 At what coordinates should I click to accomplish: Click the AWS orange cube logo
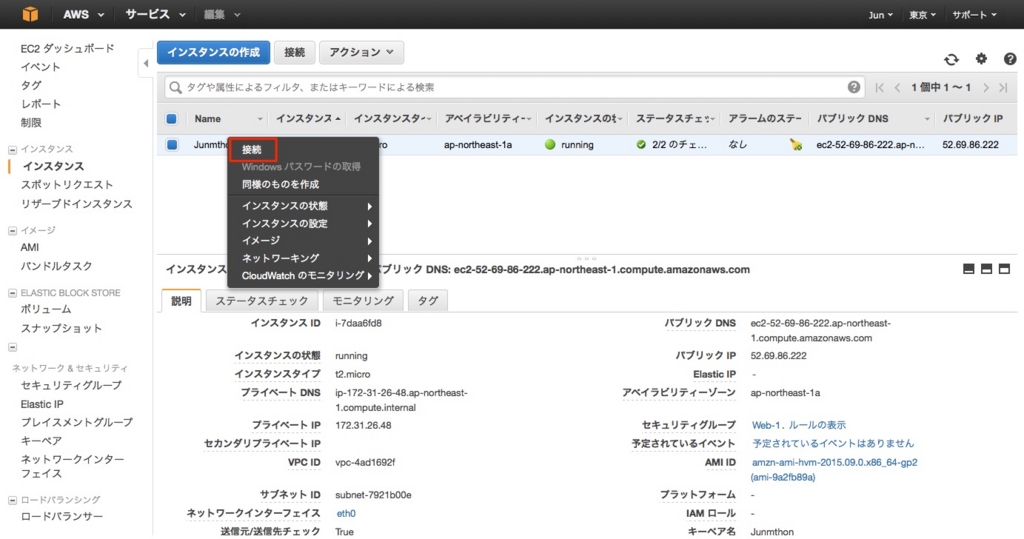pos(30,14)
